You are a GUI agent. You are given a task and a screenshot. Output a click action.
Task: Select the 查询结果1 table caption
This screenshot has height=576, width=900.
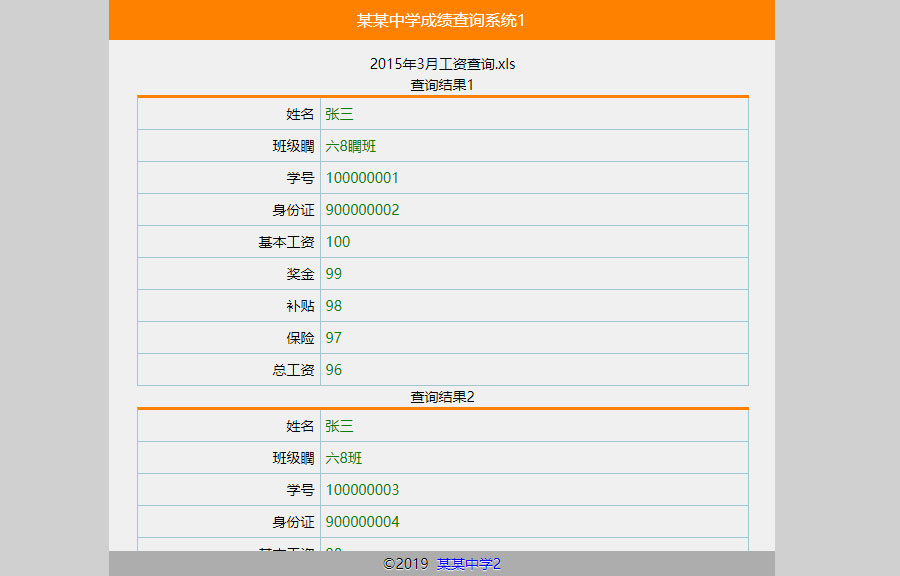coord(442,85)
